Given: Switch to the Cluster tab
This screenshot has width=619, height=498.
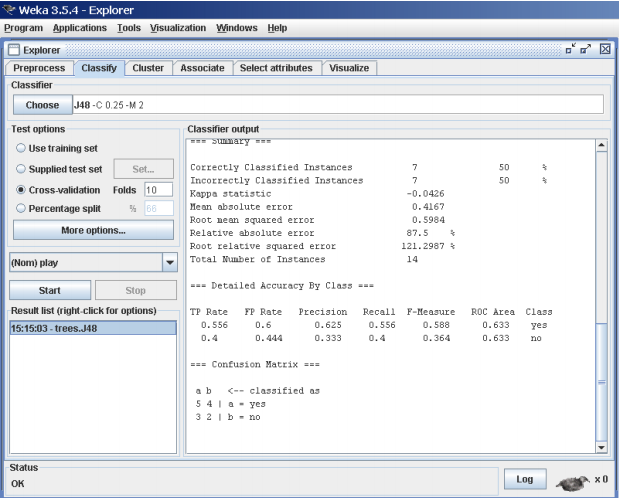Looking at the screenshot, I should coord(148,68).
